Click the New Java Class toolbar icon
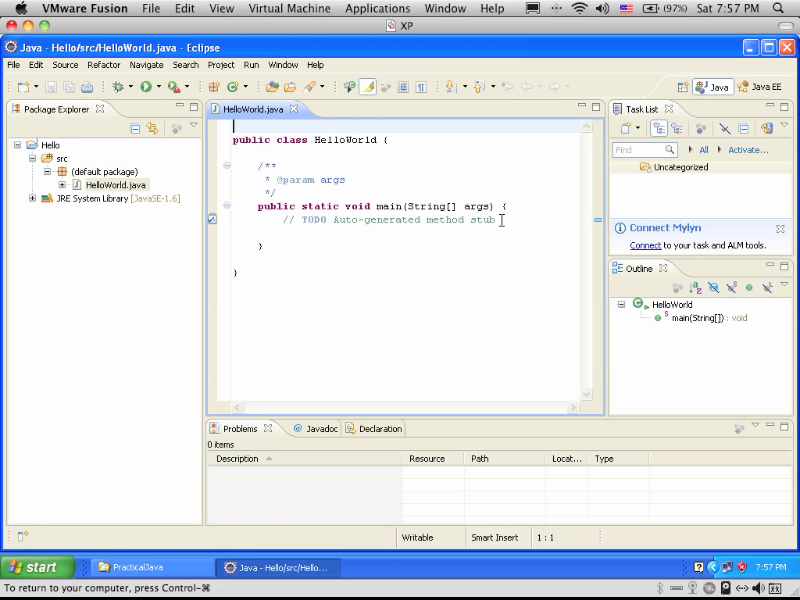The height and width of the screenshot is (600, 800). click(233, 87)
